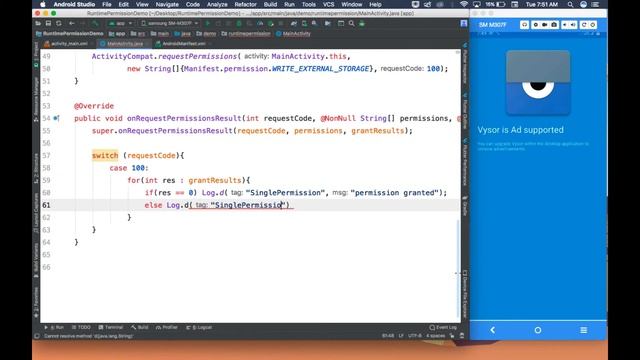This screenshot has height=360, width=640.
Task: Switch to the activity_main.xml editor tab
Action: pos(66,44)
